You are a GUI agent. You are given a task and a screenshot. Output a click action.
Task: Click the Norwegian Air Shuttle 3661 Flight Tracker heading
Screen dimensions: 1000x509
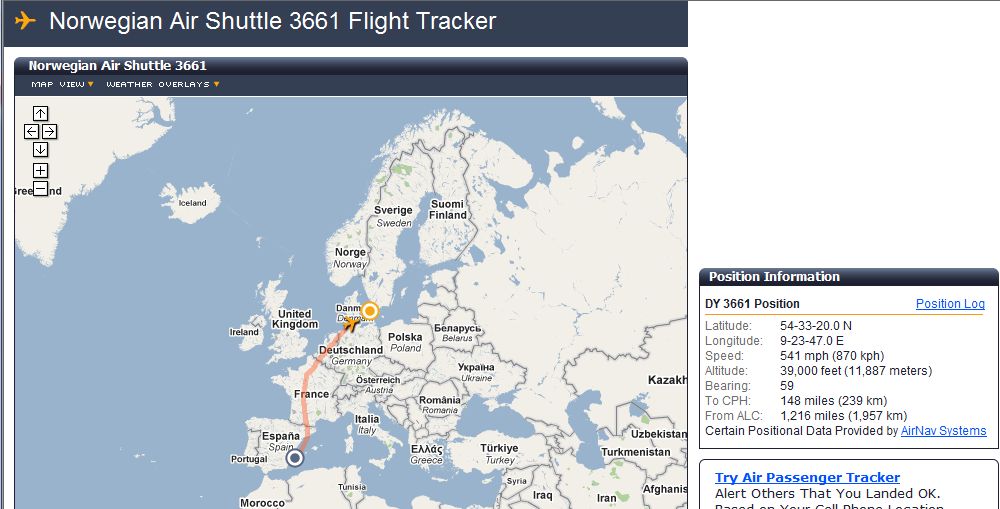[x=272, y=21]
